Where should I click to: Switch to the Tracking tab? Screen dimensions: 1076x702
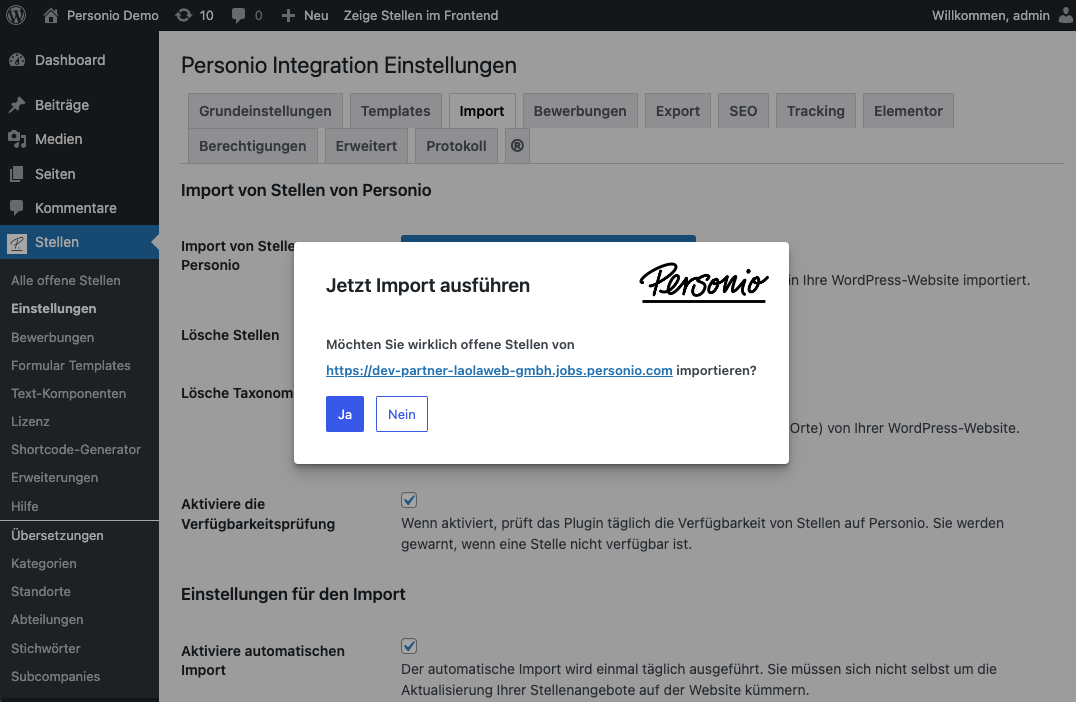point(816,110)
